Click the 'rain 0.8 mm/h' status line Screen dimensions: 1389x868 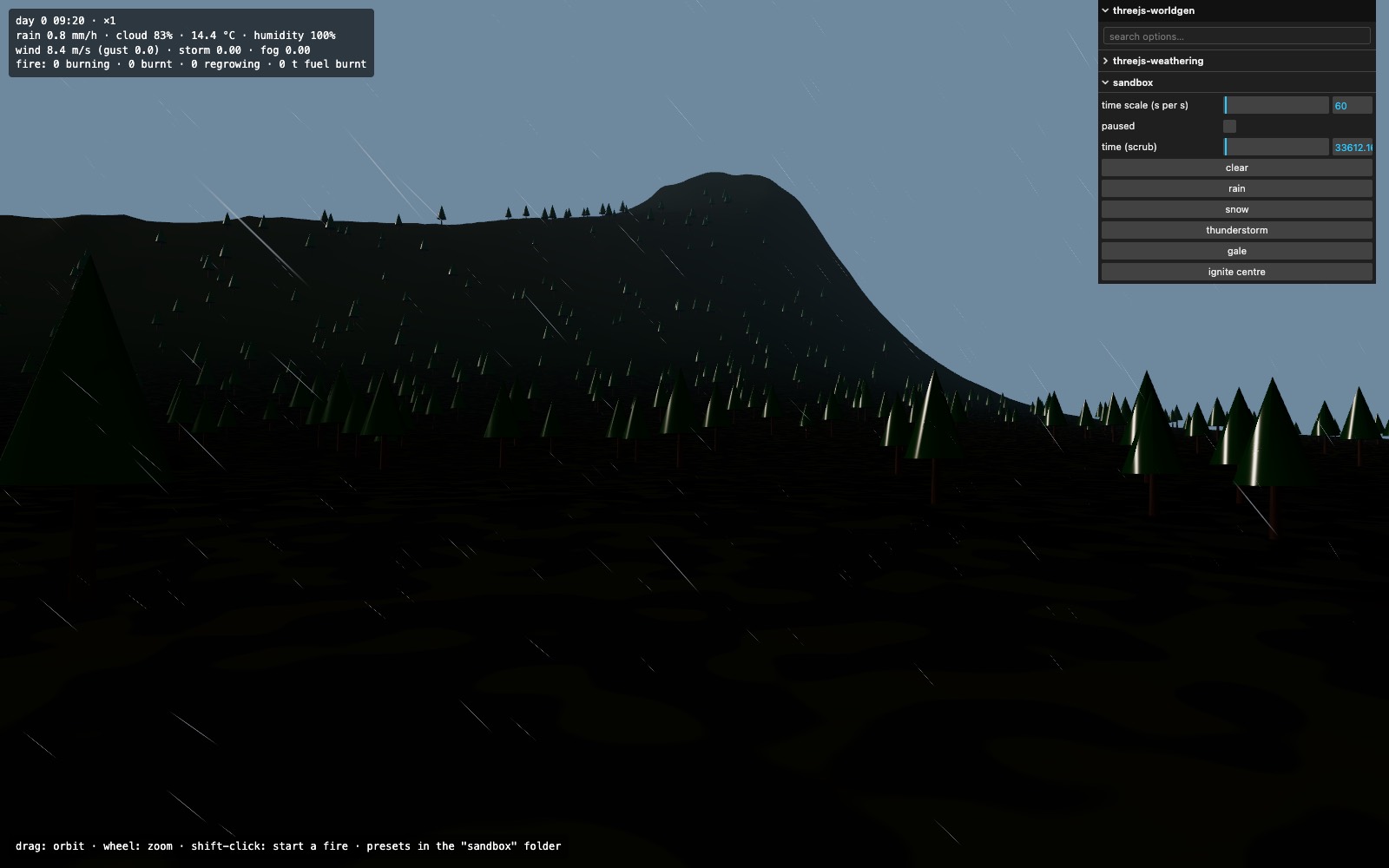point(175,36)
